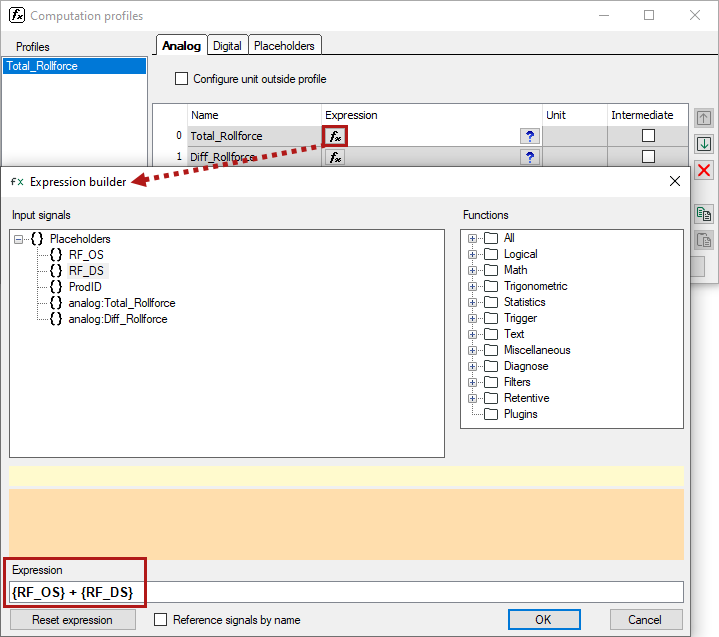719x637 pixels.
Task: Click help question mark in Total_Rollforce row
Action: point(530,136)
